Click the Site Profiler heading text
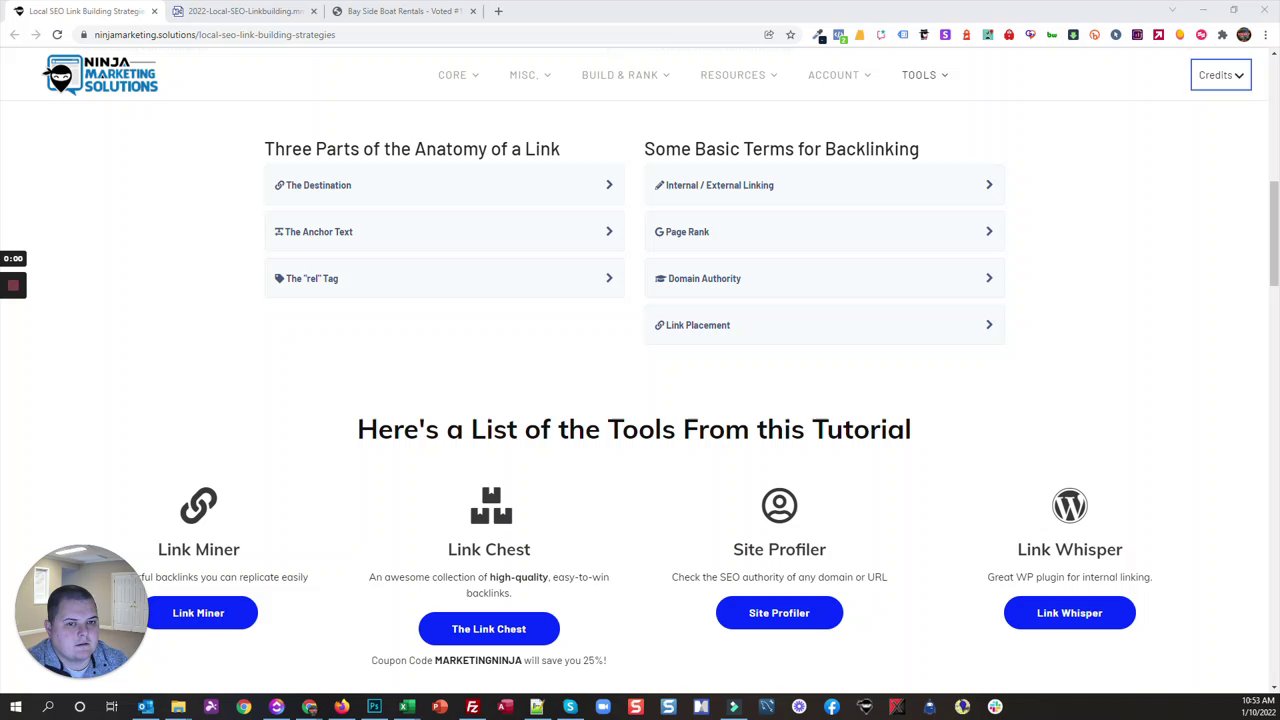 pyautogui.click(x=779, y=550)
